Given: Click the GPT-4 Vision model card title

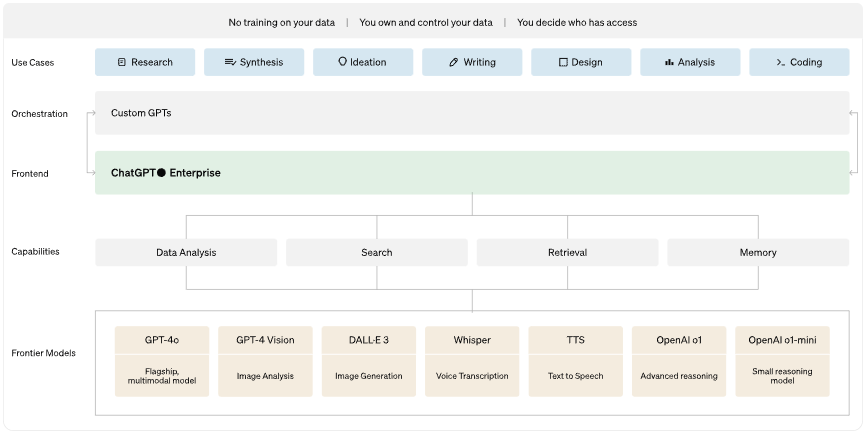Looking at the screenshot, I should tap(265, 340).
